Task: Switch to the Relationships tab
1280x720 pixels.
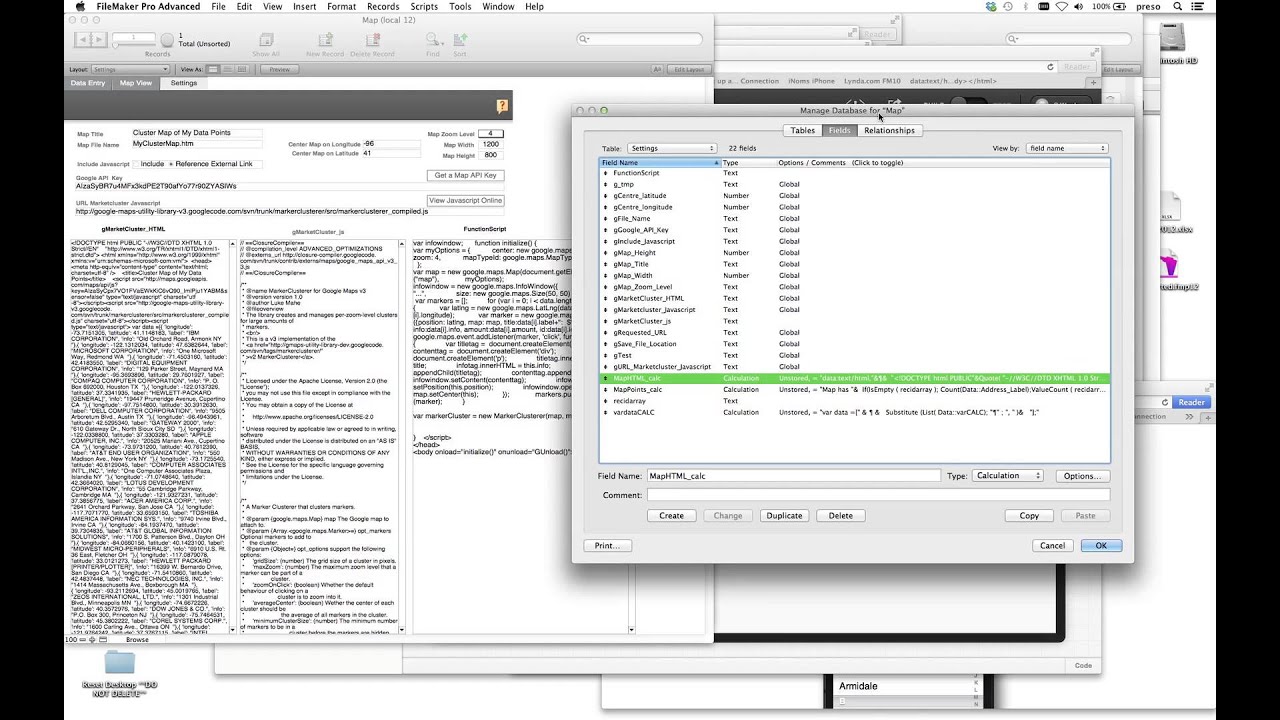Action: (x=889, y=131)
